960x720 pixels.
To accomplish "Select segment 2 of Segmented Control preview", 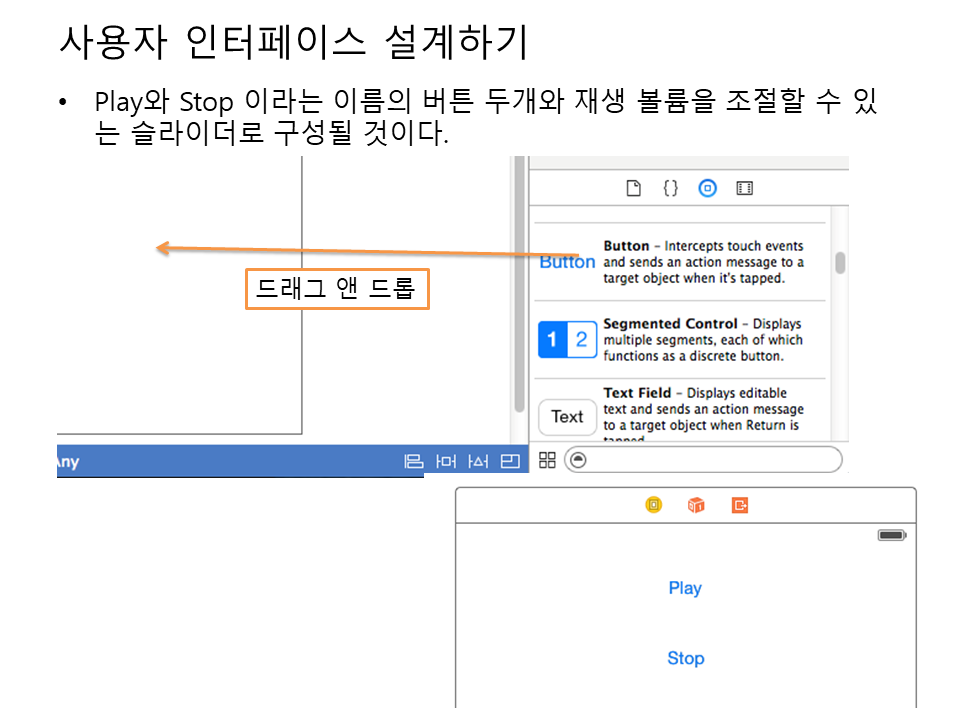I will (x=581, y=340).
